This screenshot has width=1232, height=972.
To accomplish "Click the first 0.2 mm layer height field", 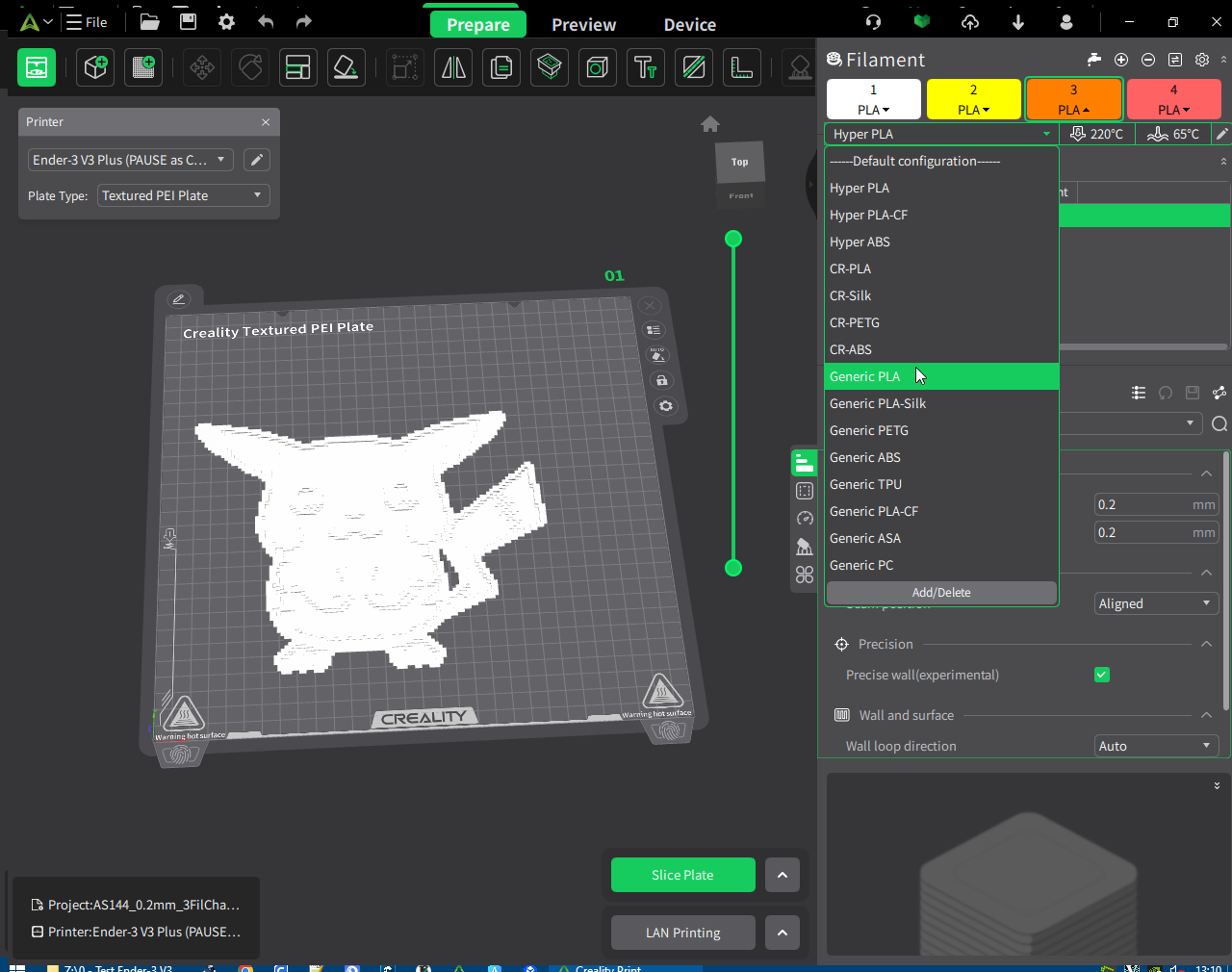I will click(x=1157, y=504).
